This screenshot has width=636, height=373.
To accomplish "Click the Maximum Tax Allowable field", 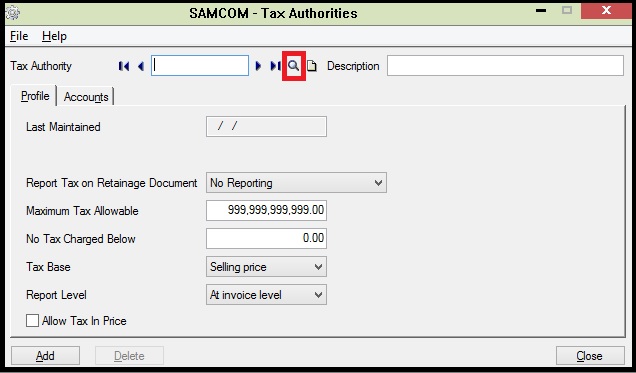I will pyautogui.click(x=266, y=210).
